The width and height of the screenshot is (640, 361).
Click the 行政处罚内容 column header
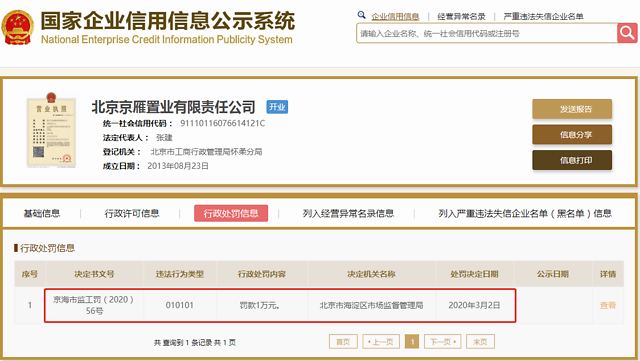coord(262,274)
